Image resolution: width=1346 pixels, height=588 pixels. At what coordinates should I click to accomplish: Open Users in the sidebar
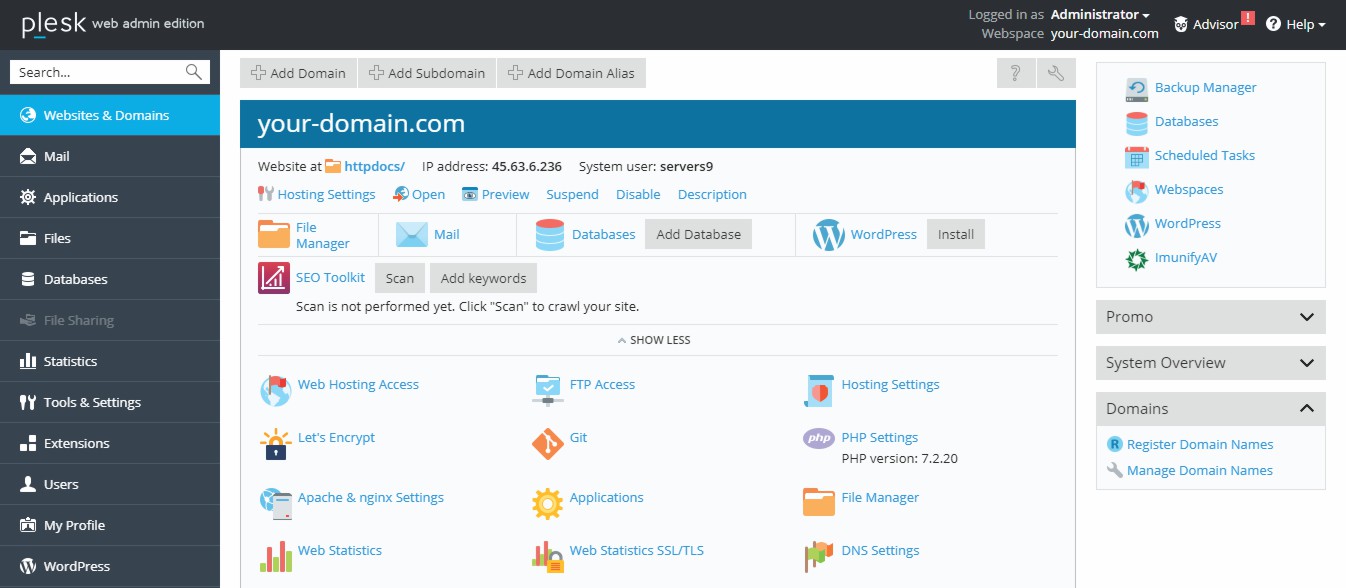(x=110, y=484)
